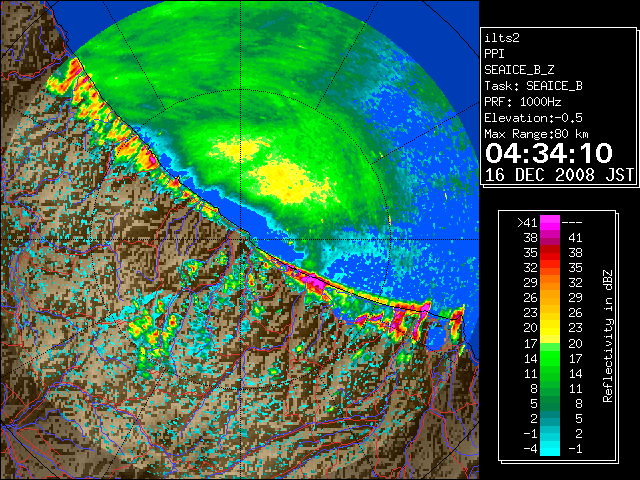
Task: Click the cyan legend swatch at -4
Action: pos(550,449)
